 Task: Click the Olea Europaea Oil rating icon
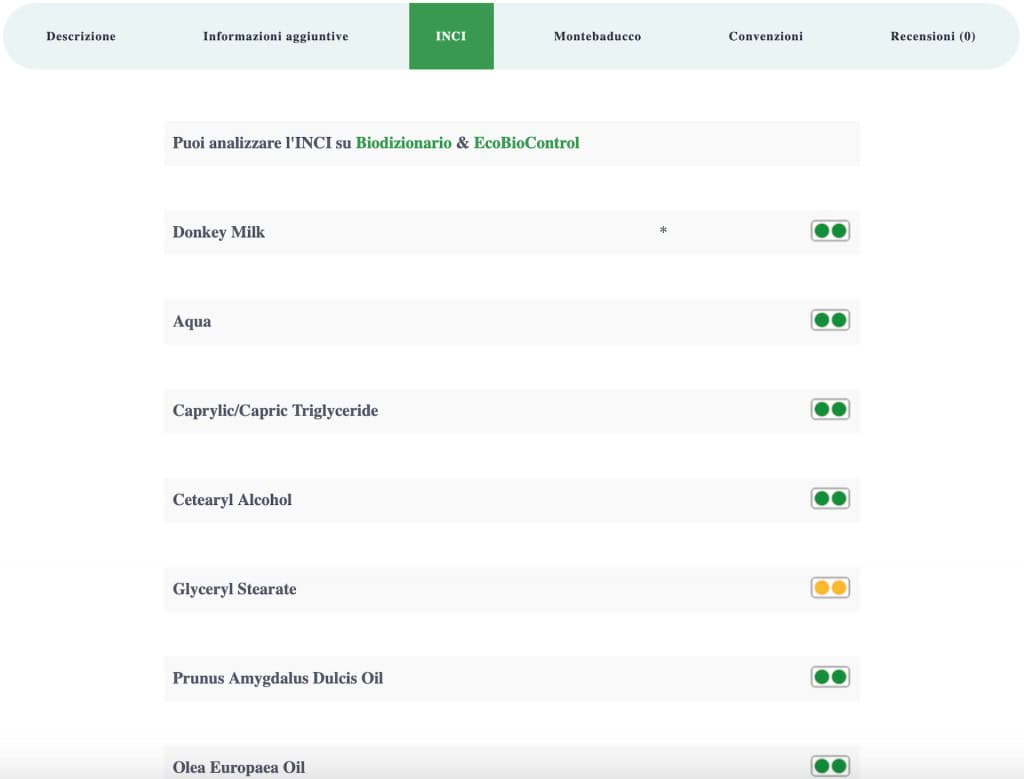[830, 766]
